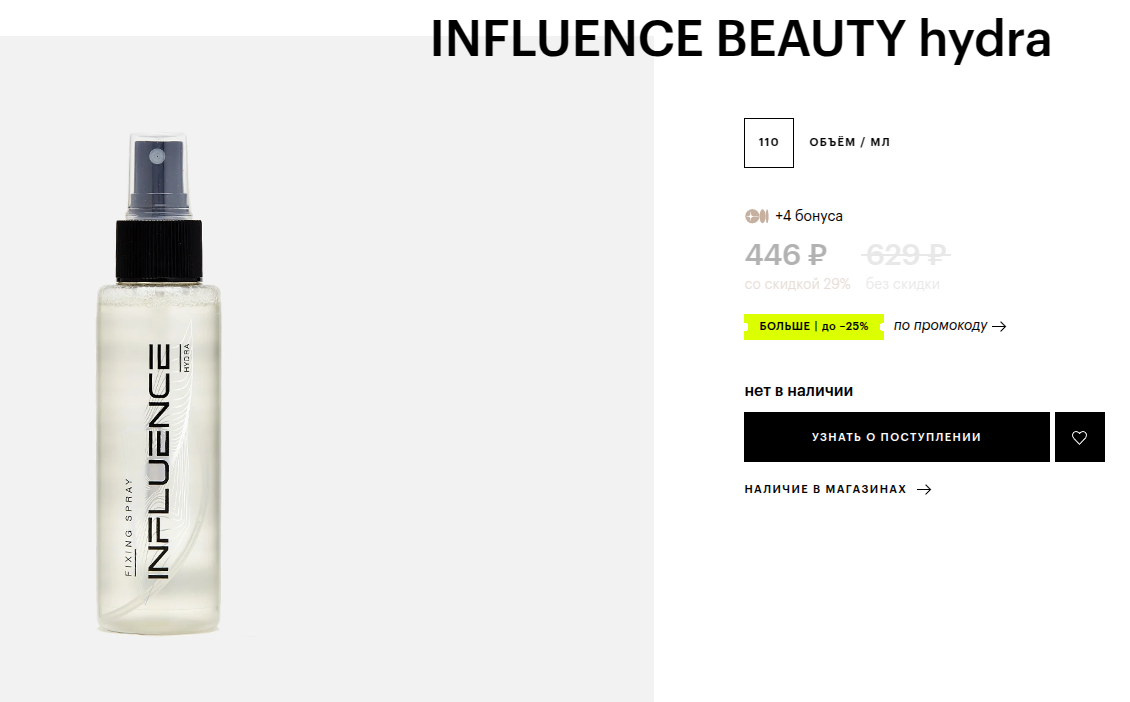
Task: Click the black spray cap on bottle
Action: point(159,250)
